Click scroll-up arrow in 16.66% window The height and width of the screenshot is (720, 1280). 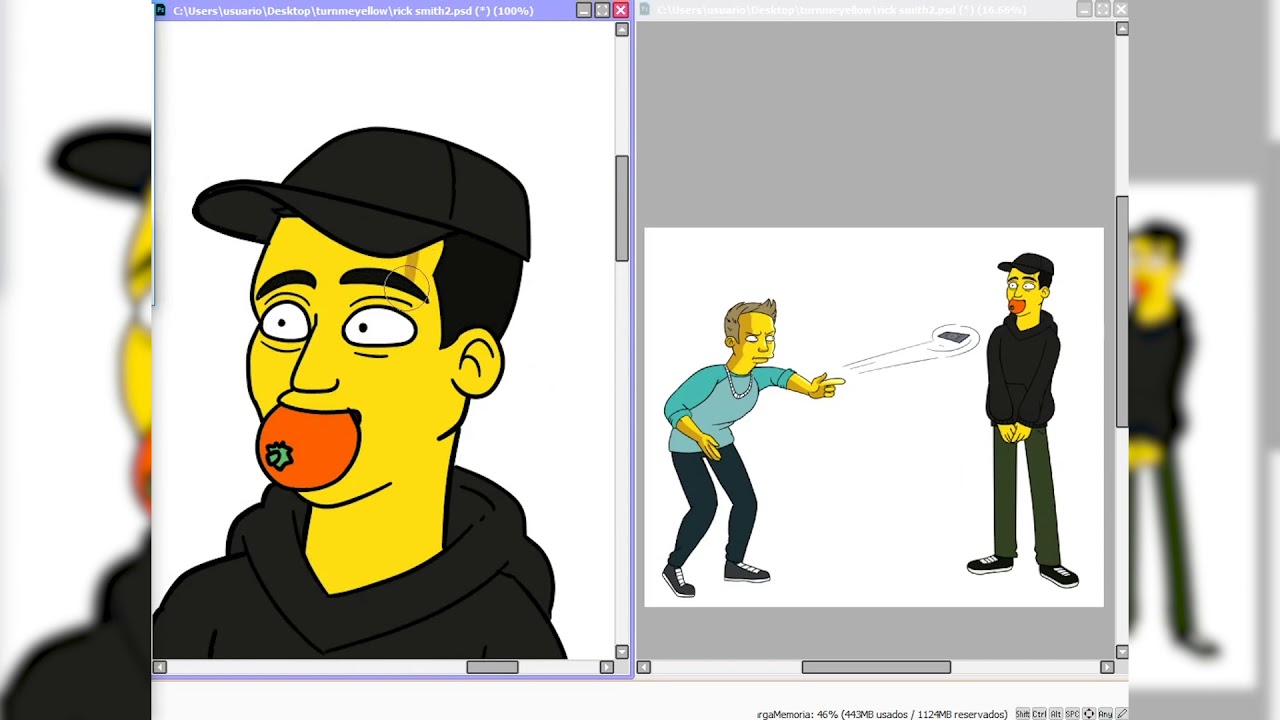point(1122,29)
